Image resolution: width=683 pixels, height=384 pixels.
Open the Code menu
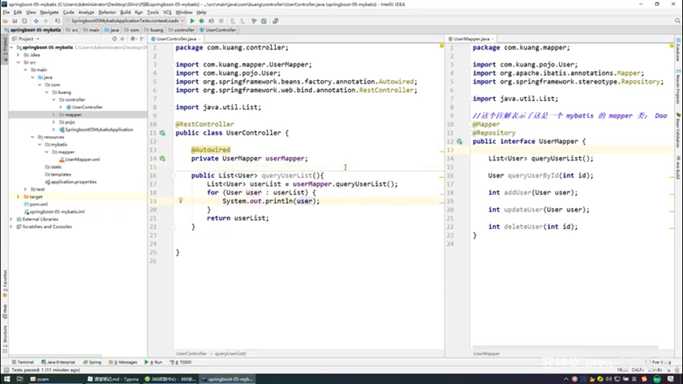click(x=68, y=12)
